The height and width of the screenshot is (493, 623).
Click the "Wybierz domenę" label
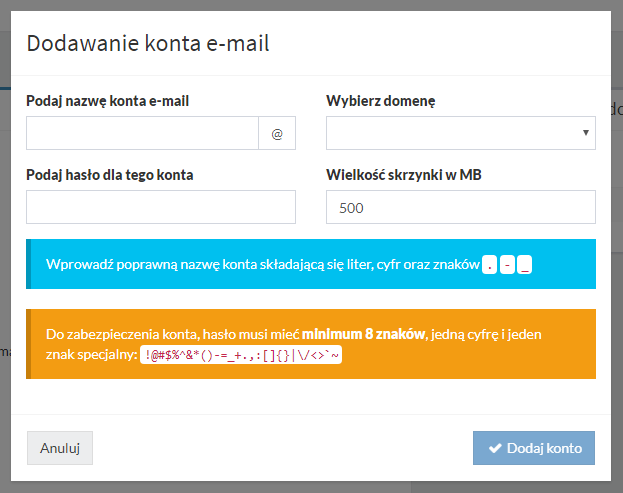pos(381,101)
